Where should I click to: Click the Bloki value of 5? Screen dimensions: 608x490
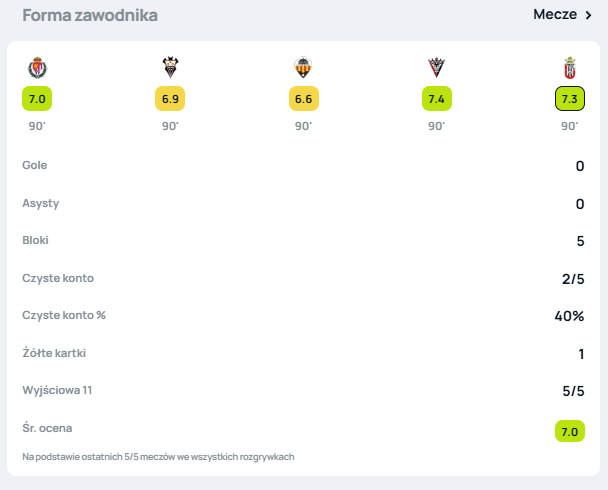(x=579, y=241)
